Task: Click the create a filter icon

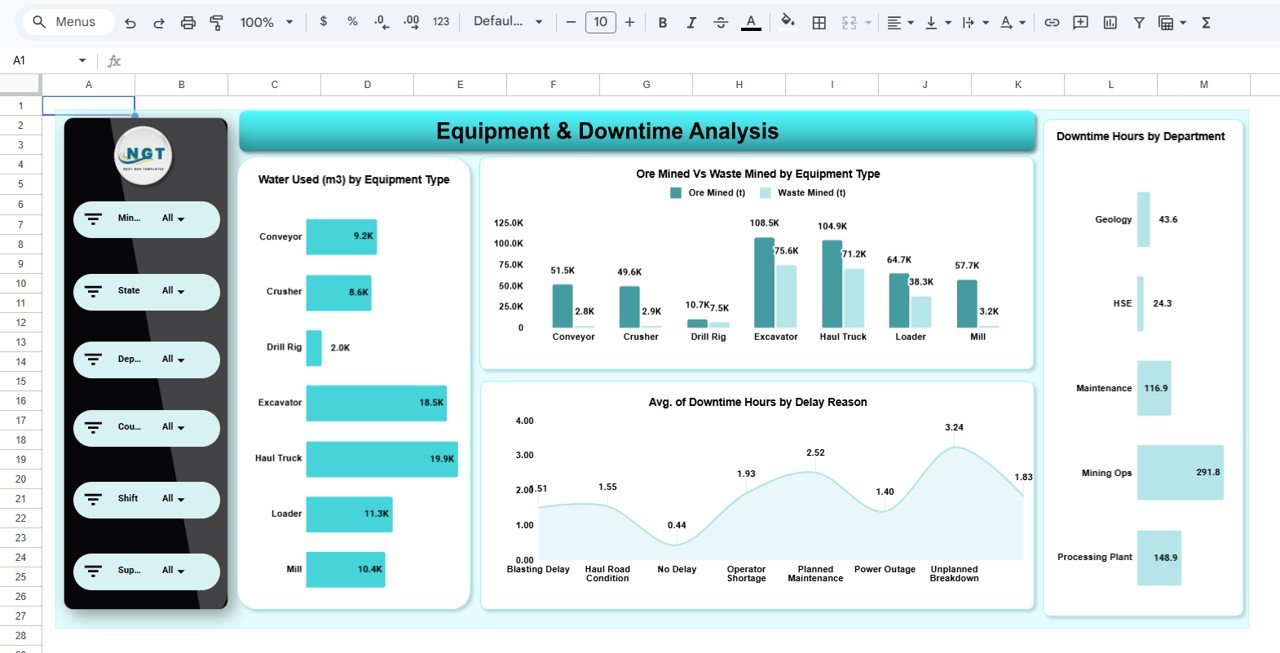Action: 1139,21
